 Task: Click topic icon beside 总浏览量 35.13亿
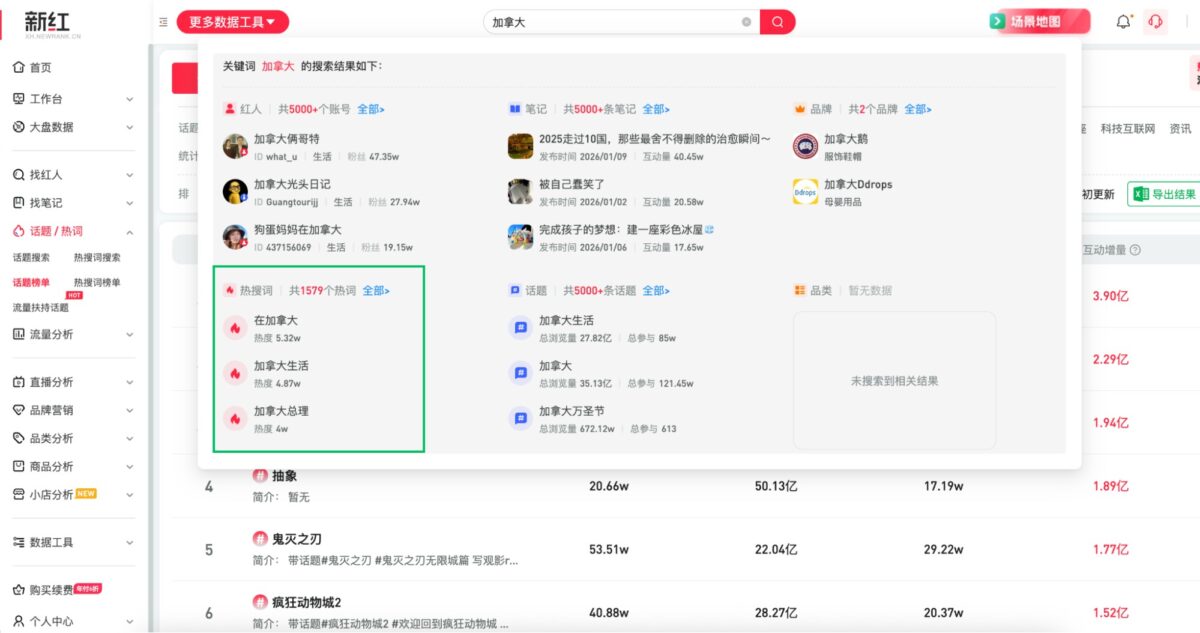[x=520, y=373]
